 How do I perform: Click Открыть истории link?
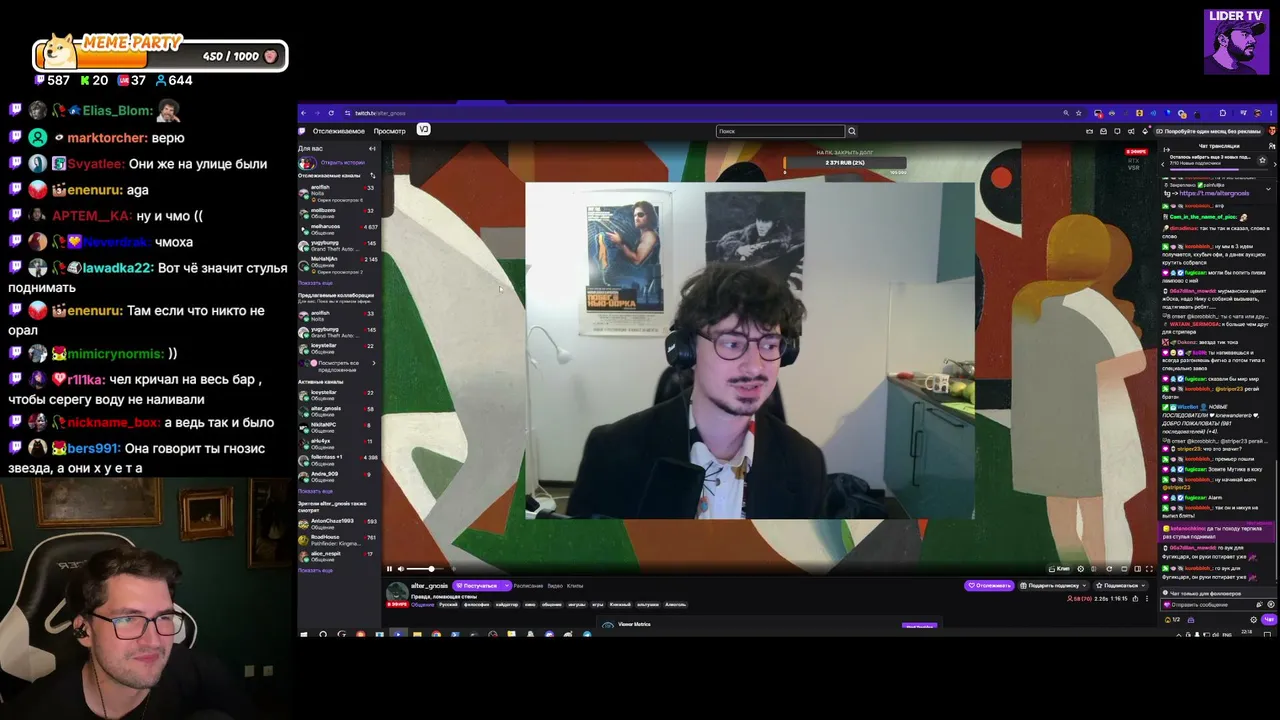[x=342, y=162]
